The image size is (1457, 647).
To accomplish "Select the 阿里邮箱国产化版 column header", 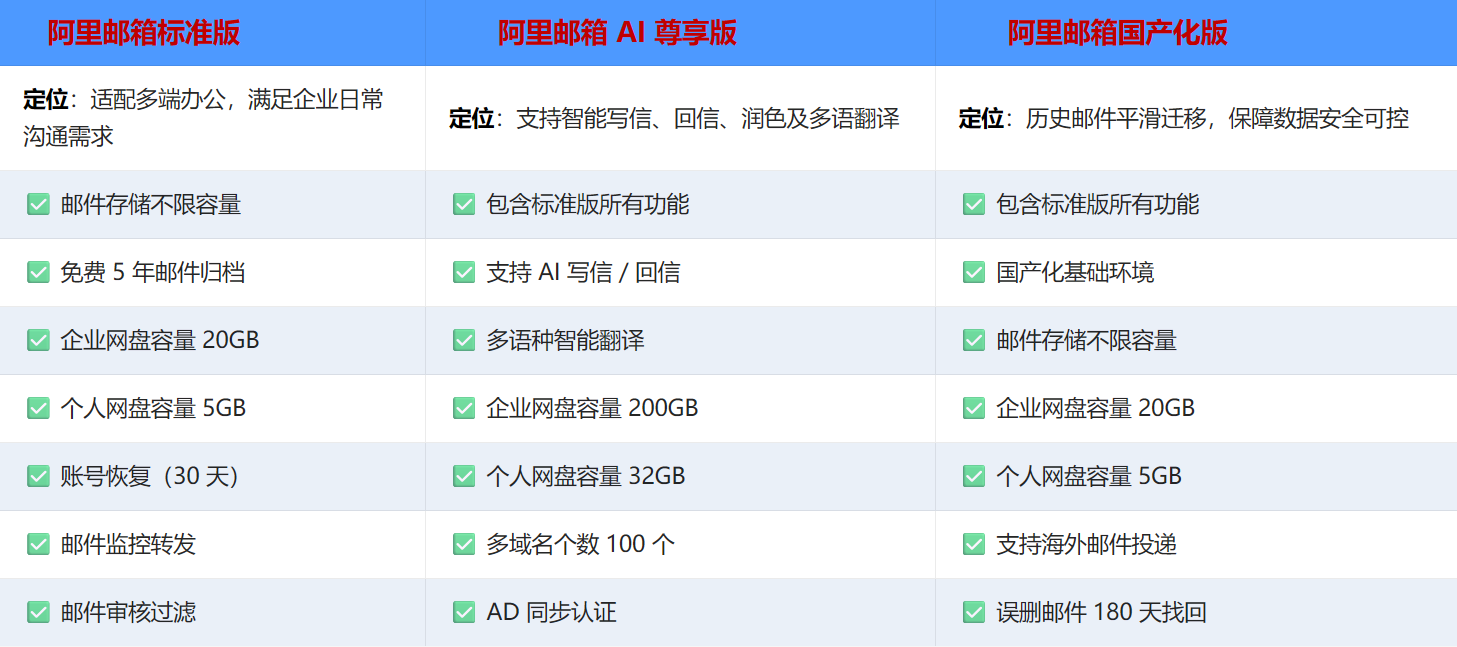I will pos(1117,33).
